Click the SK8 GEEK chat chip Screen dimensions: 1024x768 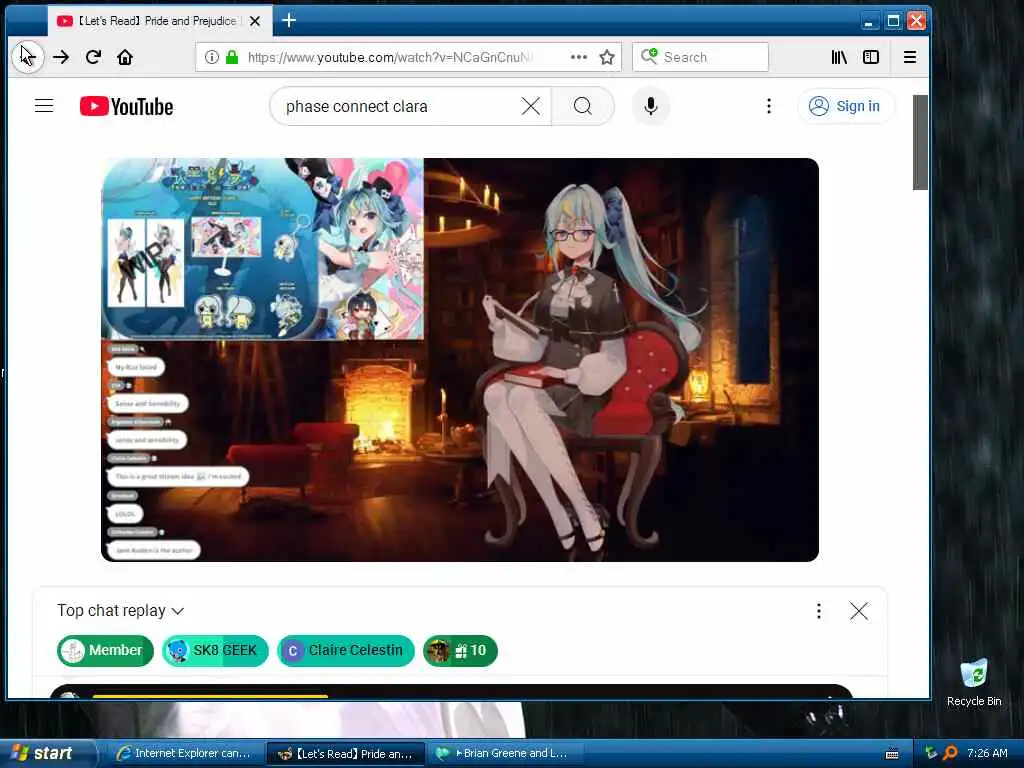coord(215,650)
